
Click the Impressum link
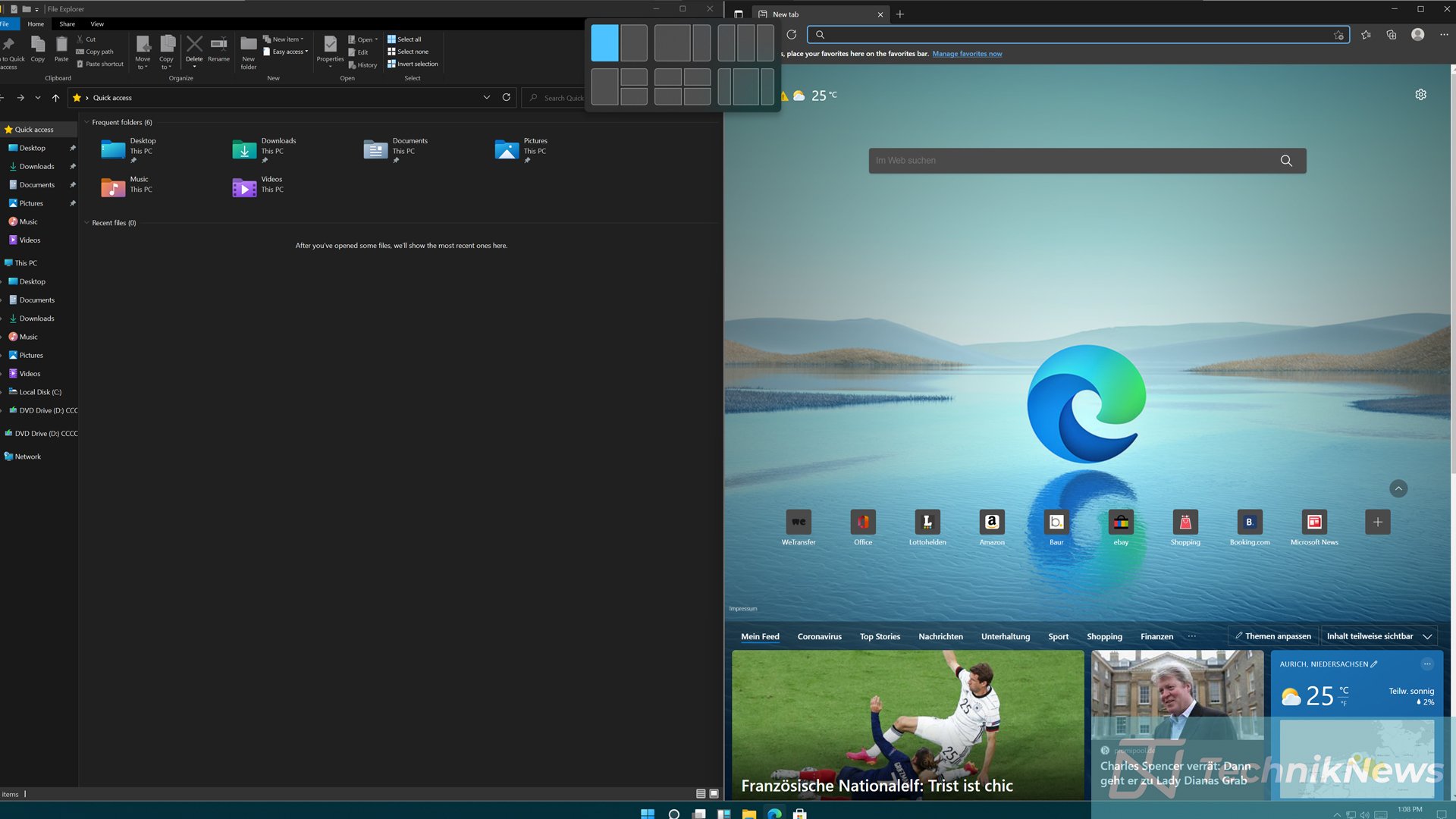[743, 609]
